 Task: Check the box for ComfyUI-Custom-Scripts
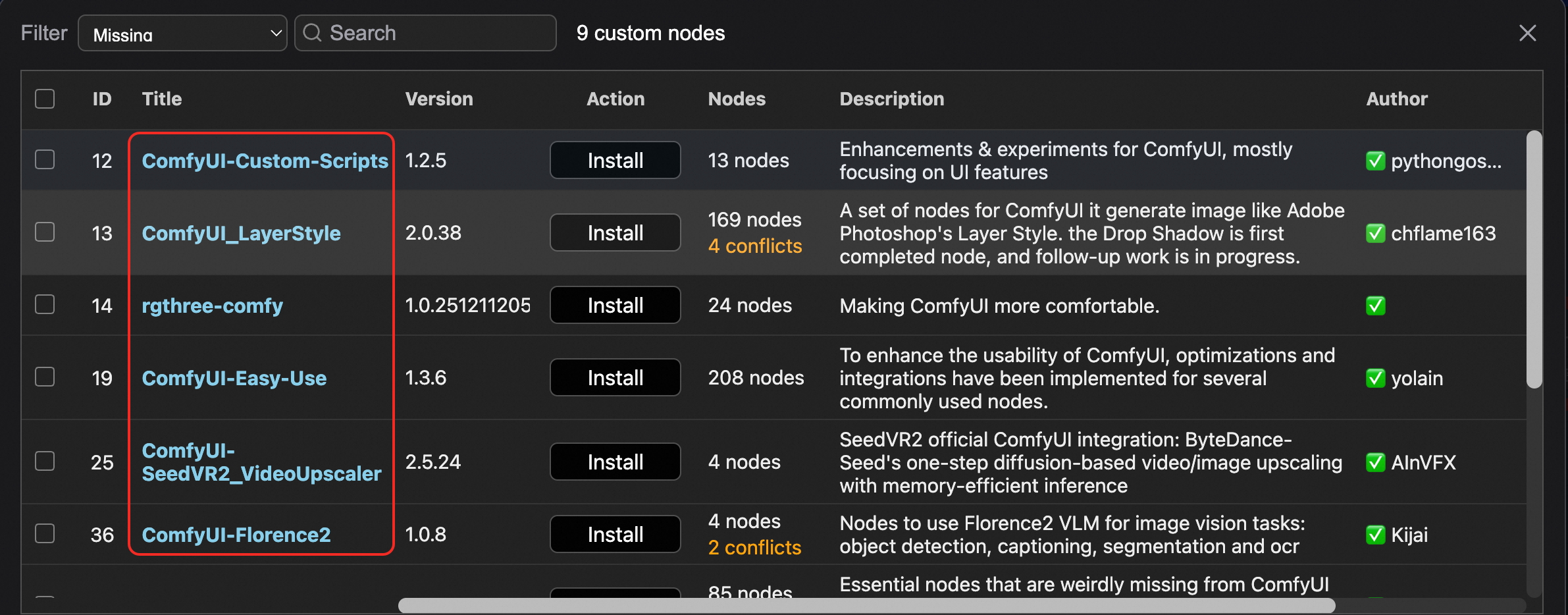45,159
